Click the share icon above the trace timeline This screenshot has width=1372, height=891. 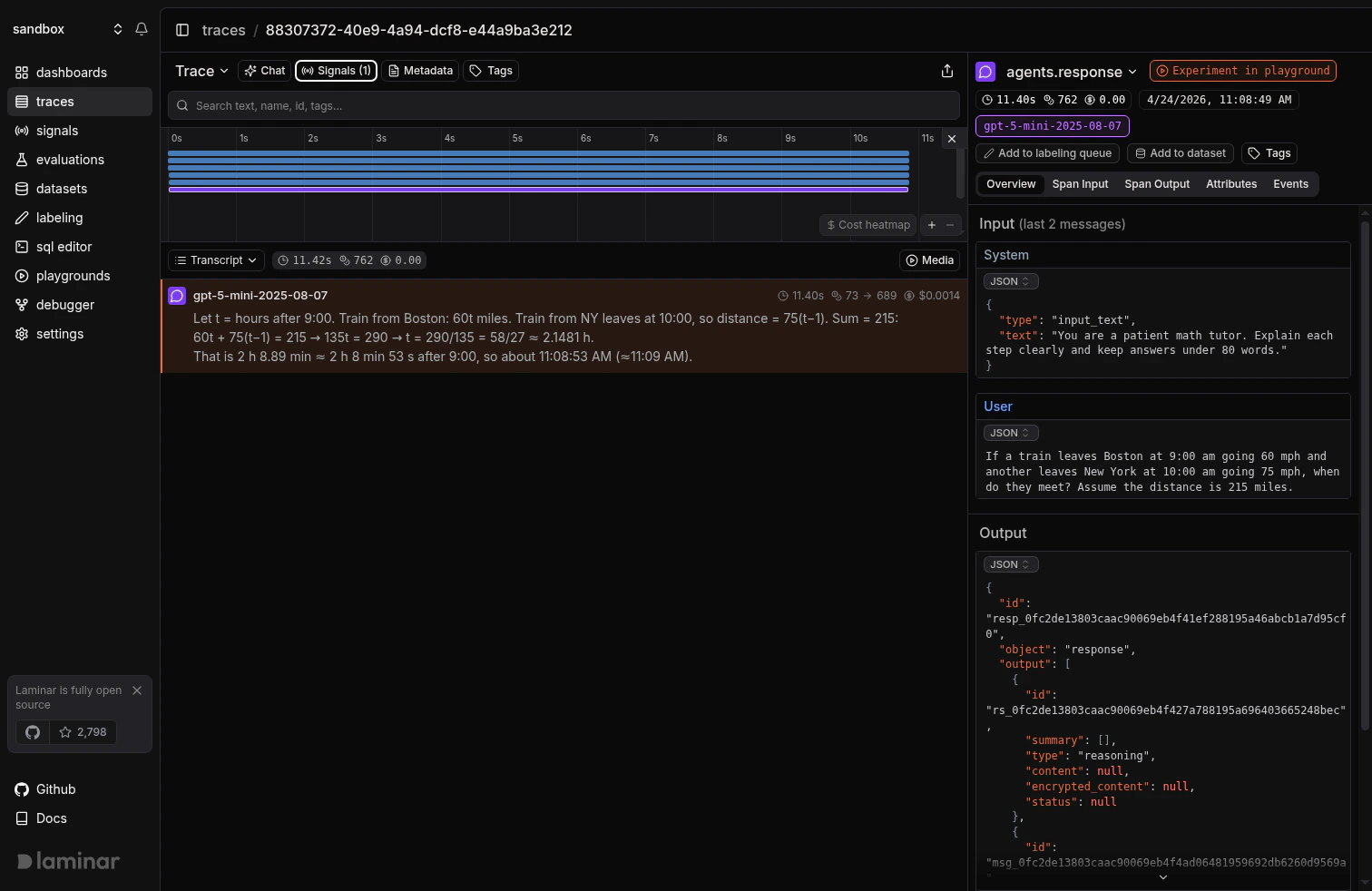pos(946,70)
